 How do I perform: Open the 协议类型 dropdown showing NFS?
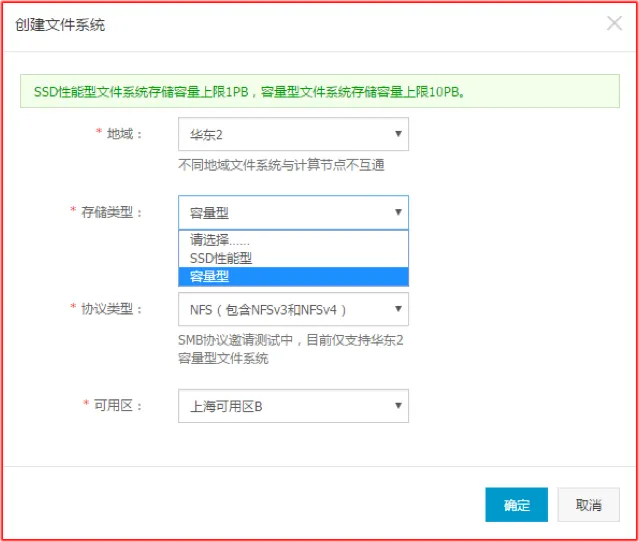293,309
